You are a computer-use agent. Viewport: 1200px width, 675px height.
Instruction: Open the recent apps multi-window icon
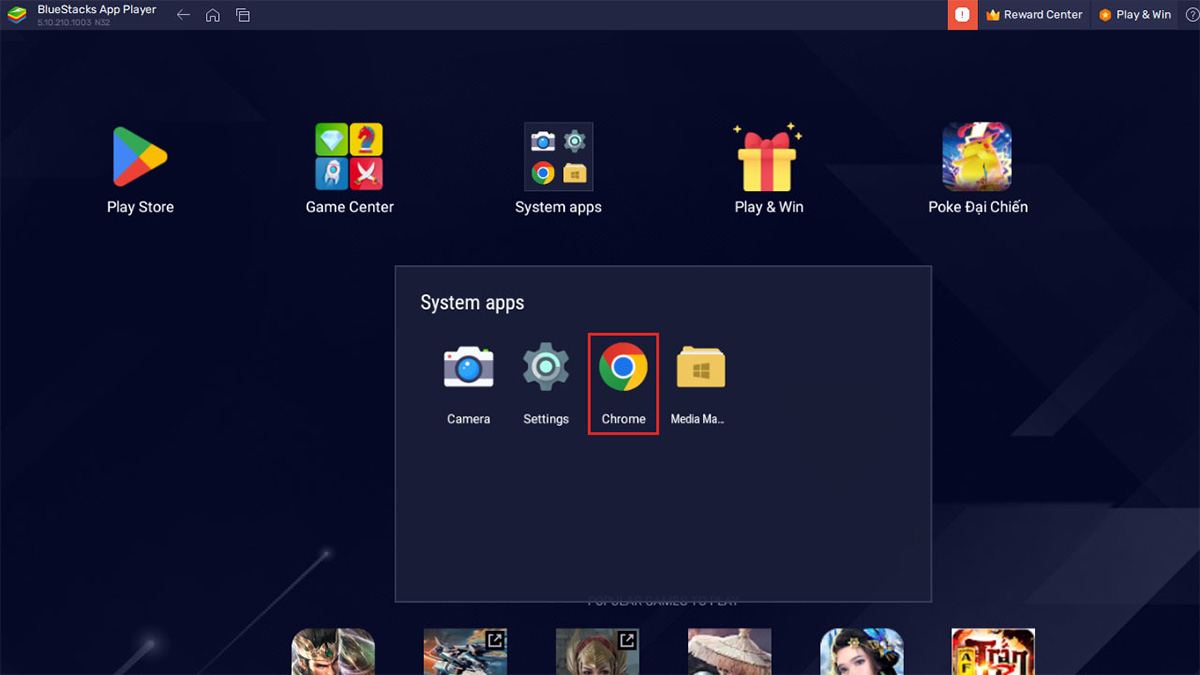243,15
